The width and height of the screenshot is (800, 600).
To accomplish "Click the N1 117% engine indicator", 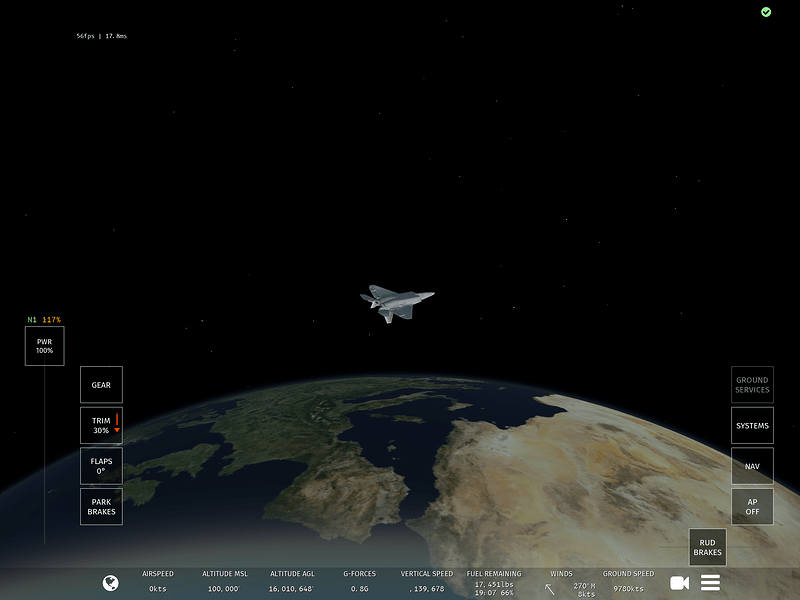I will [x=44, y=320].
